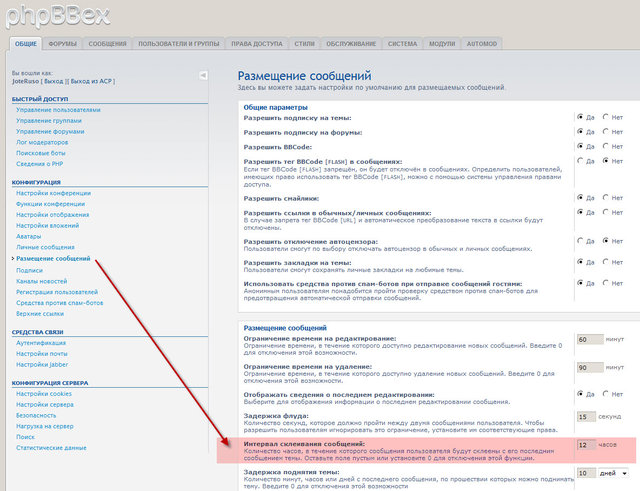Click the phpBBex logo
Screen dimensions: 640x491
[58, 16]
